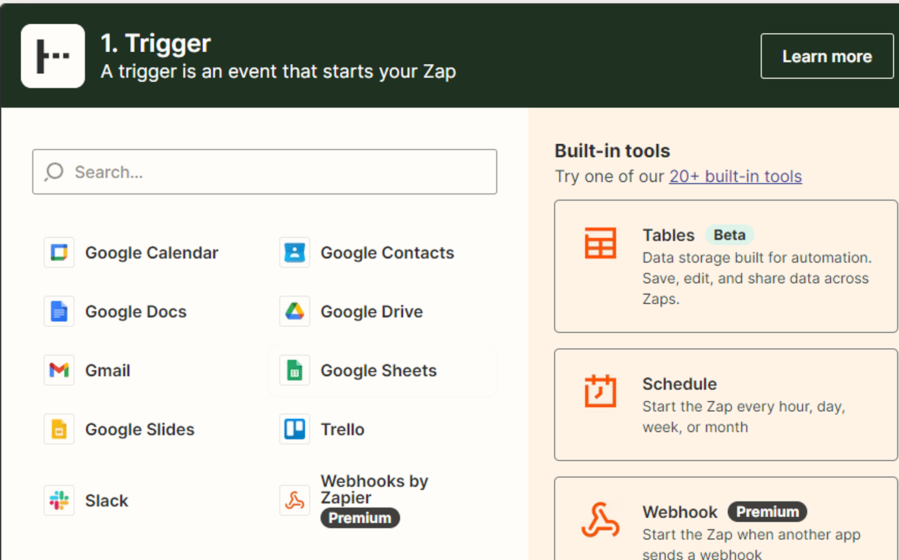
Task: Click the Built-in tools heading
Action: (612, 151)
